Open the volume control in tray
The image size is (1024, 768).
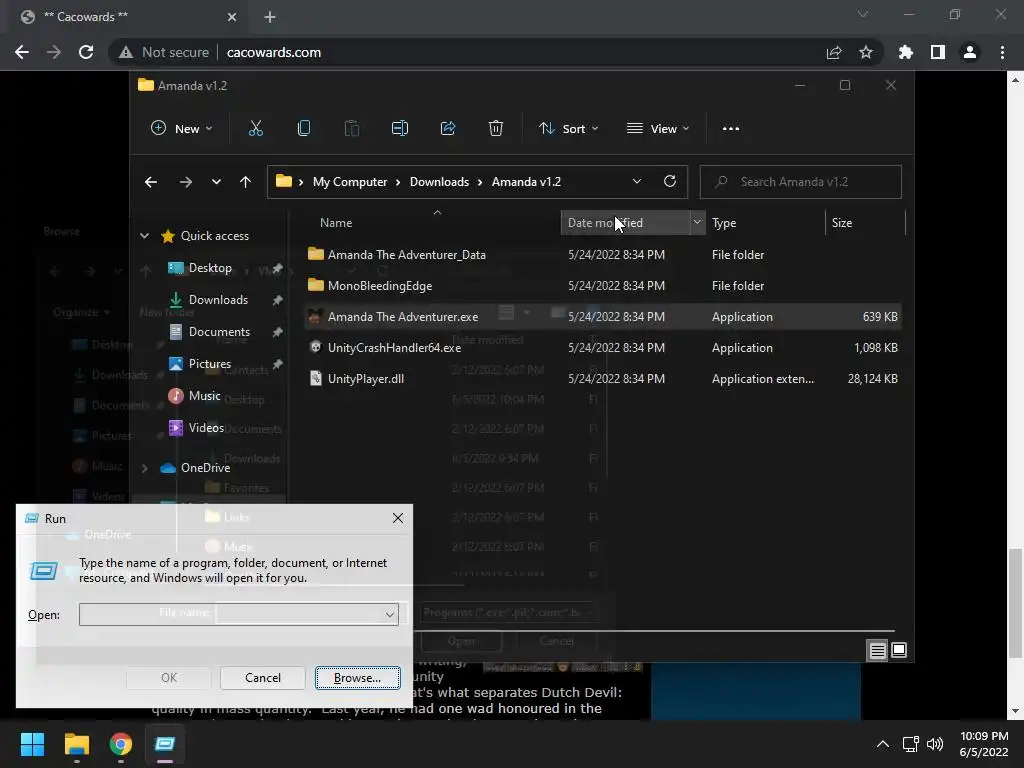[935, 744]
